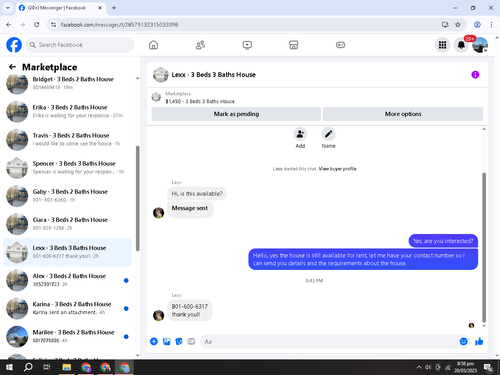The height and width of the screenshot is (375, 500).
Task: Click the 'Yes, are you interested?' message
Action: point(443,241)
